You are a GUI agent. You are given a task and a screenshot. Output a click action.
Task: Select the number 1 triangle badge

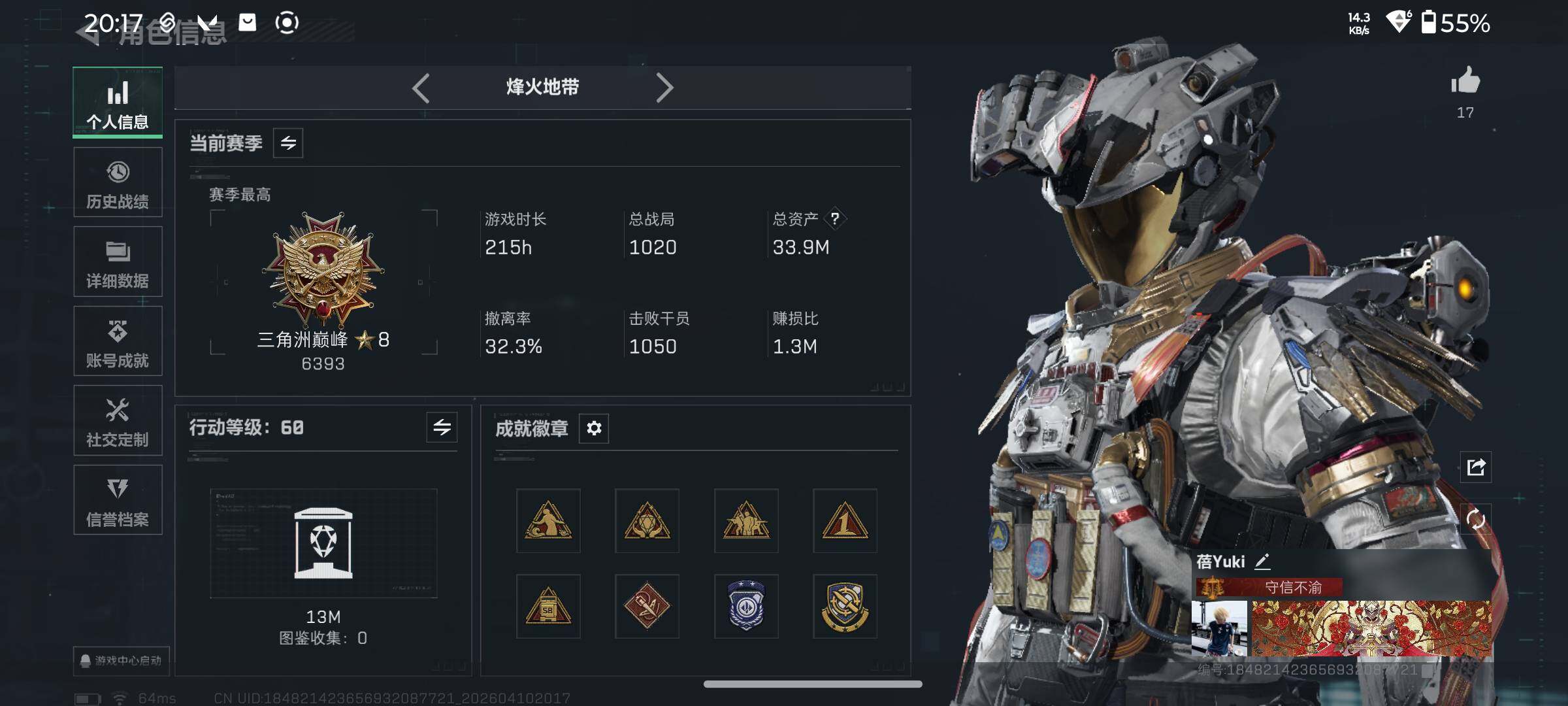point(845,520)
